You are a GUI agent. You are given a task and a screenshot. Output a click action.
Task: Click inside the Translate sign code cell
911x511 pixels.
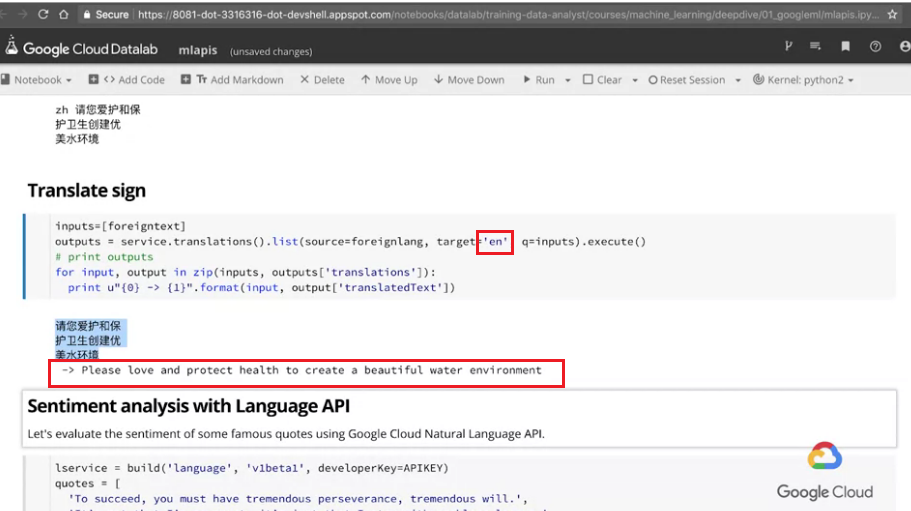point(459,257)
